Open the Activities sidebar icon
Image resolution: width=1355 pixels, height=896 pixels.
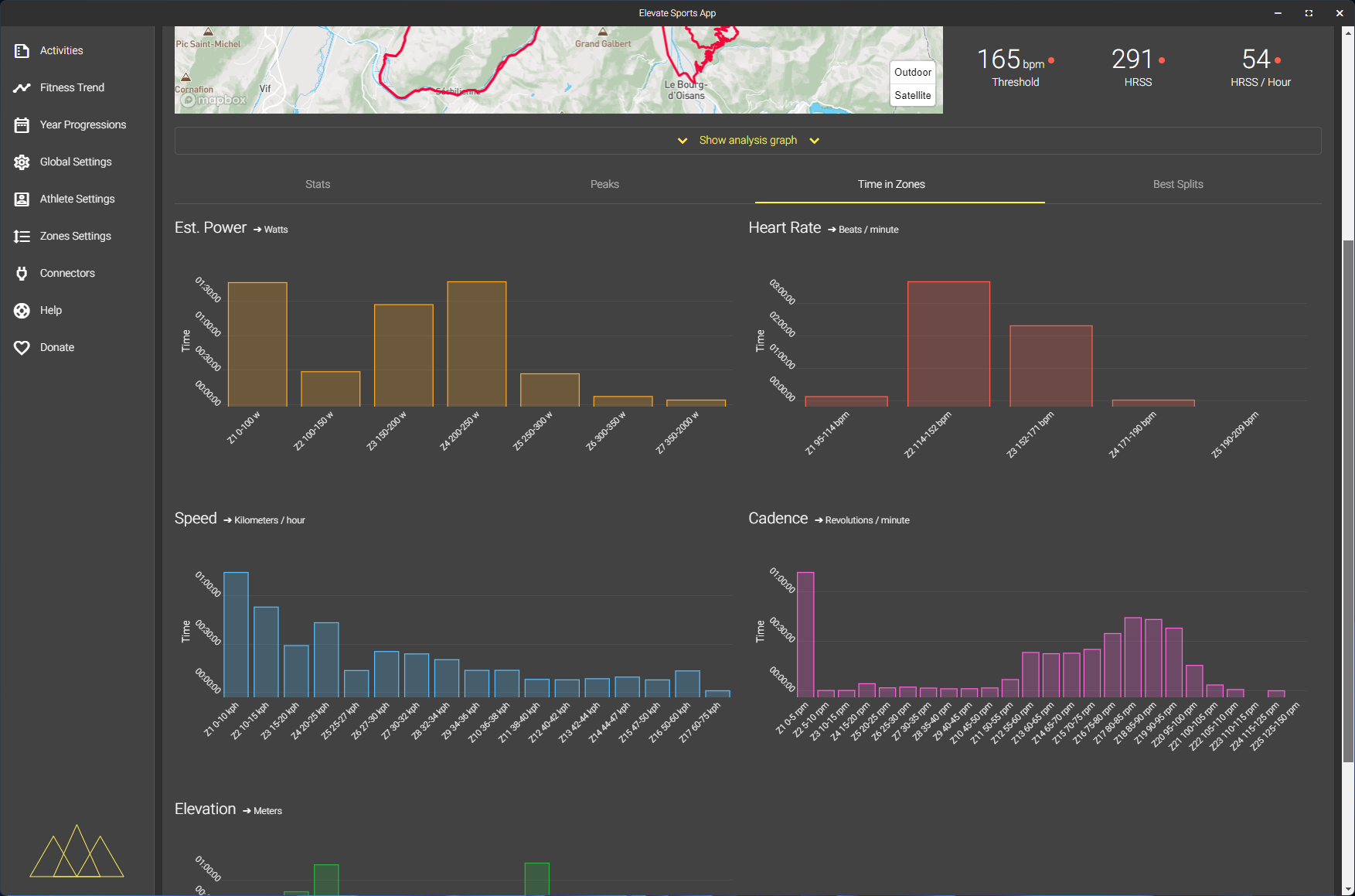22,51
